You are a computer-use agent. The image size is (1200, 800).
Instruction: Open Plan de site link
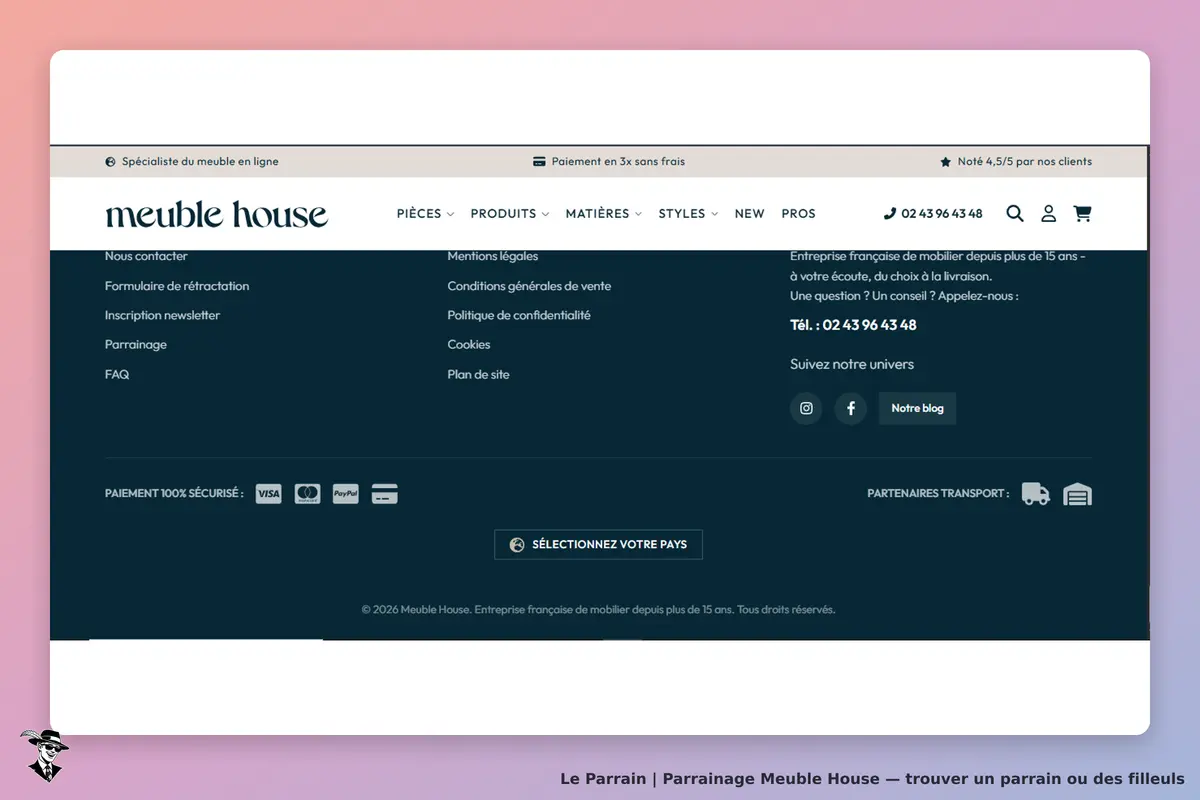(x=478, y=374)
